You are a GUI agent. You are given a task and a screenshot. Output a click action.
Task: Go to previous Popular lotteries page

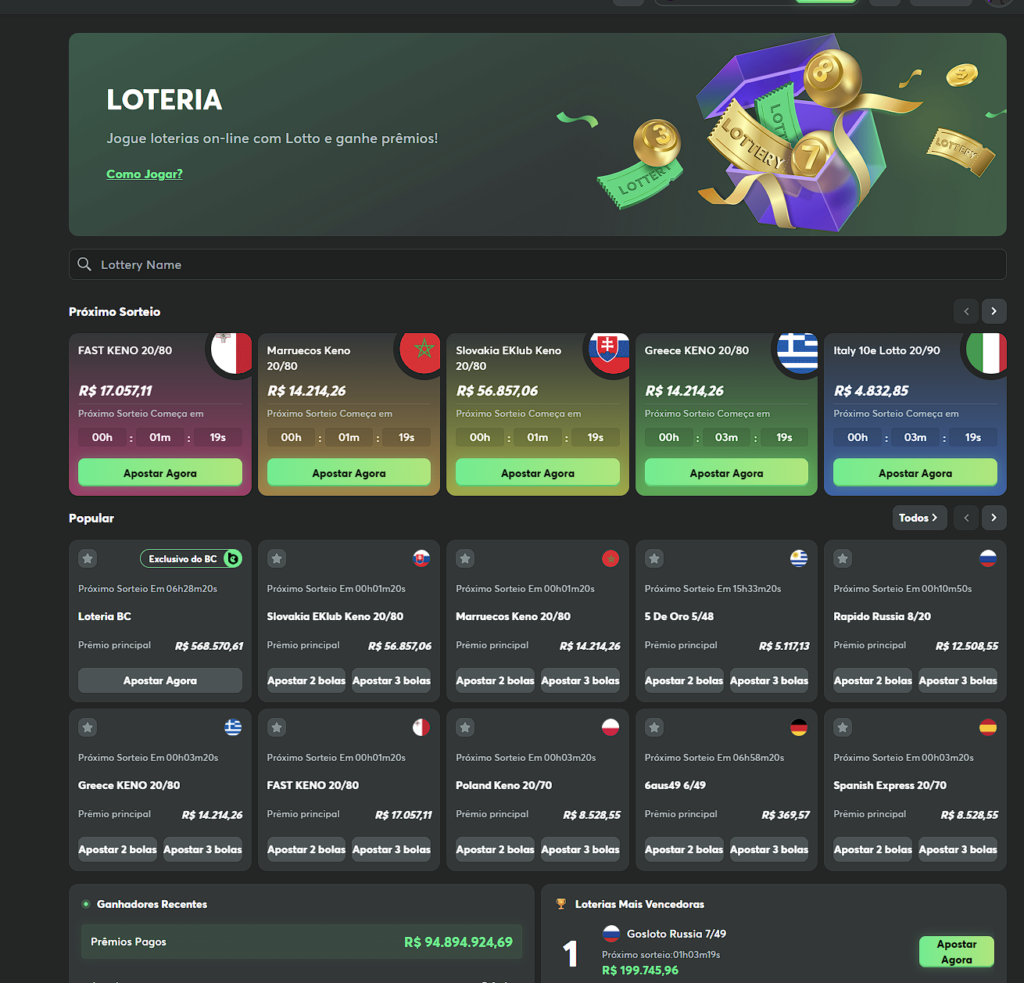tap(966, 517)
